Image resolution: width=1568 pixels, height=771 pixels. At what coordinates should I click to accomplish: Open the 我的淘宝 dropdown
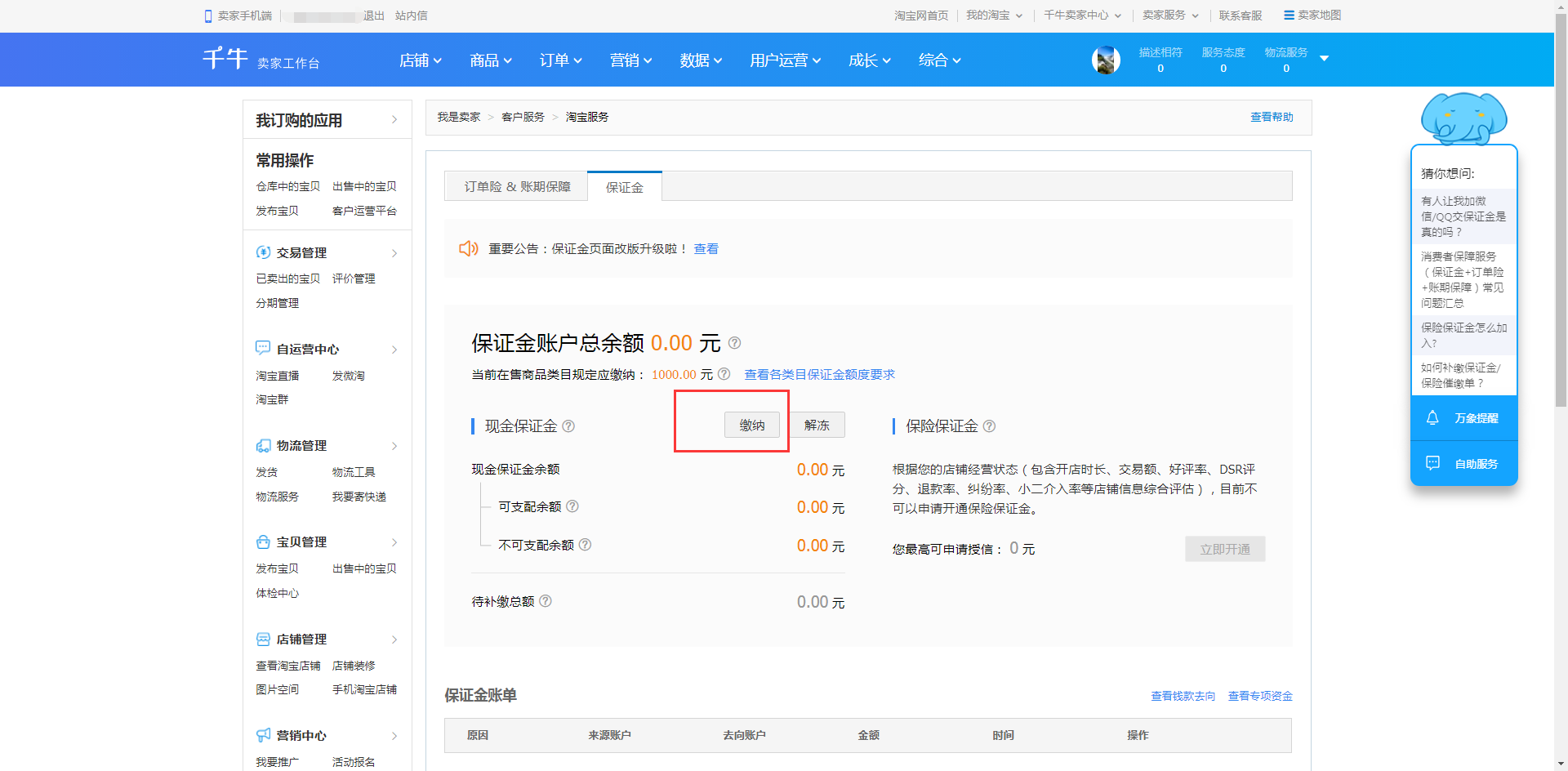tap(995, 16)
